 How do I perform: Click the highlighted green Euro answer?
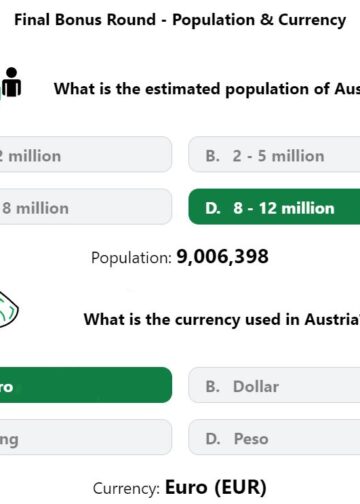coord(86,385)
